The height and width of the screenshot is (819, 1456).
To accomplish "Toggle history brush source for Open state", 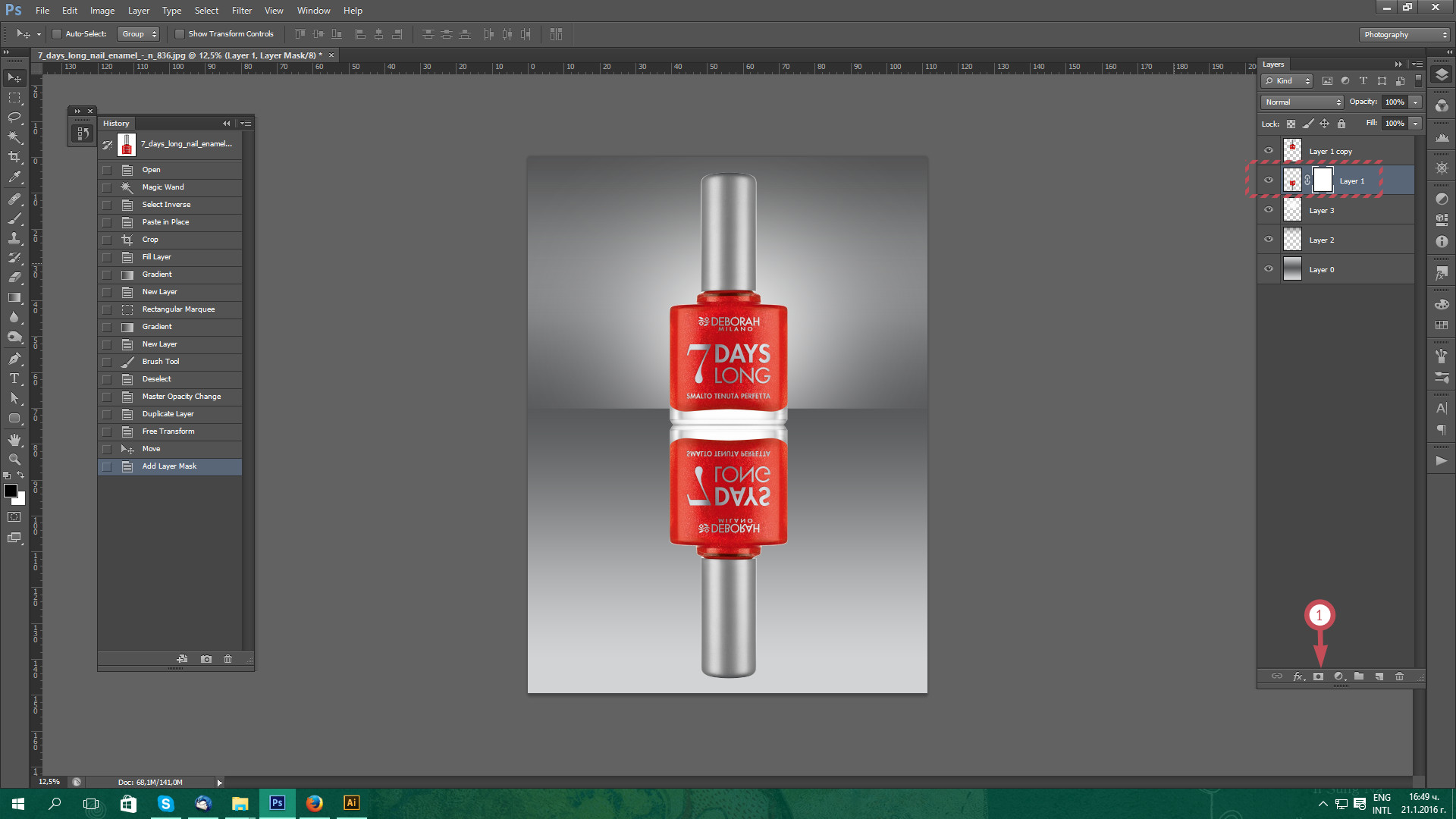I will pos(107,170).
